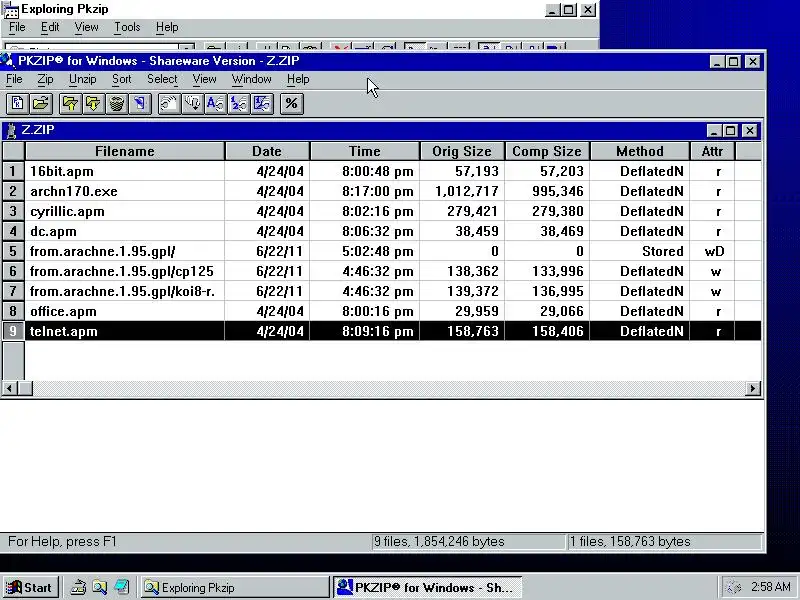
Task: Click the hand Select toolbar icon
Action: [169, 104]
